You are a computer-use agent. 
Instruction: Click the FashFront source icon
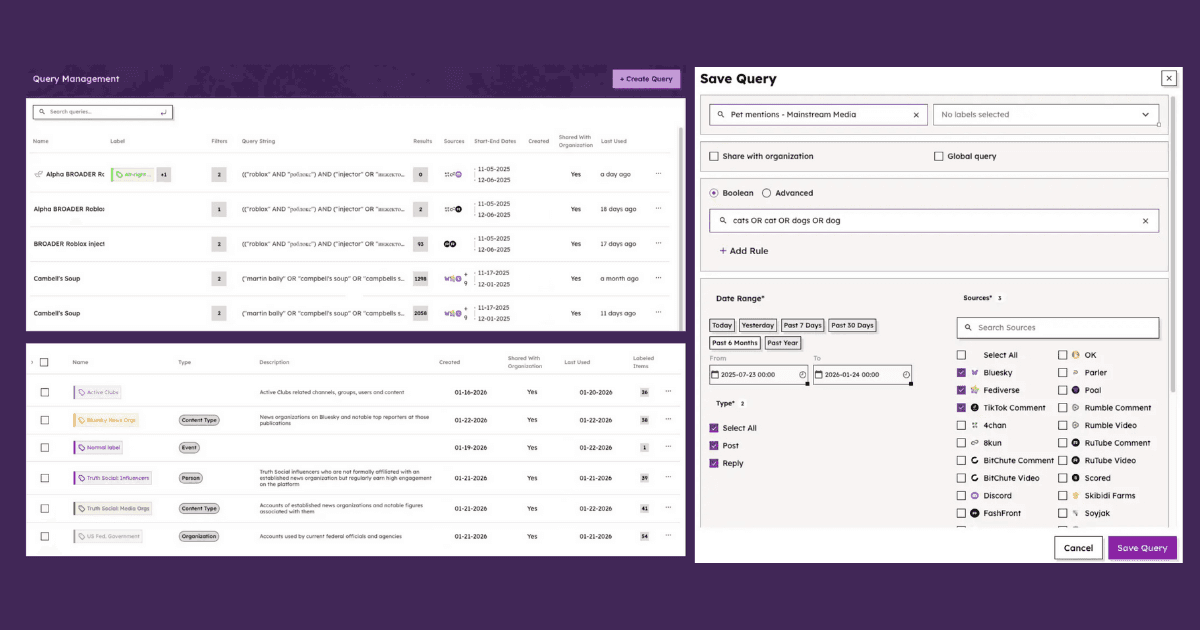[975, 513]
